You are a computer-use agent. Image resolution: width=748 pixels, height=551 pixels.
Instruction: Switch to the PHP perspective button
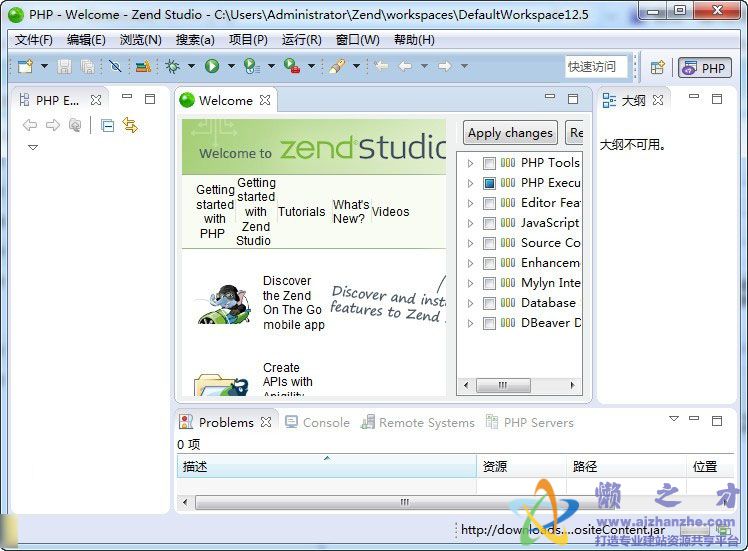click(705, 68)
